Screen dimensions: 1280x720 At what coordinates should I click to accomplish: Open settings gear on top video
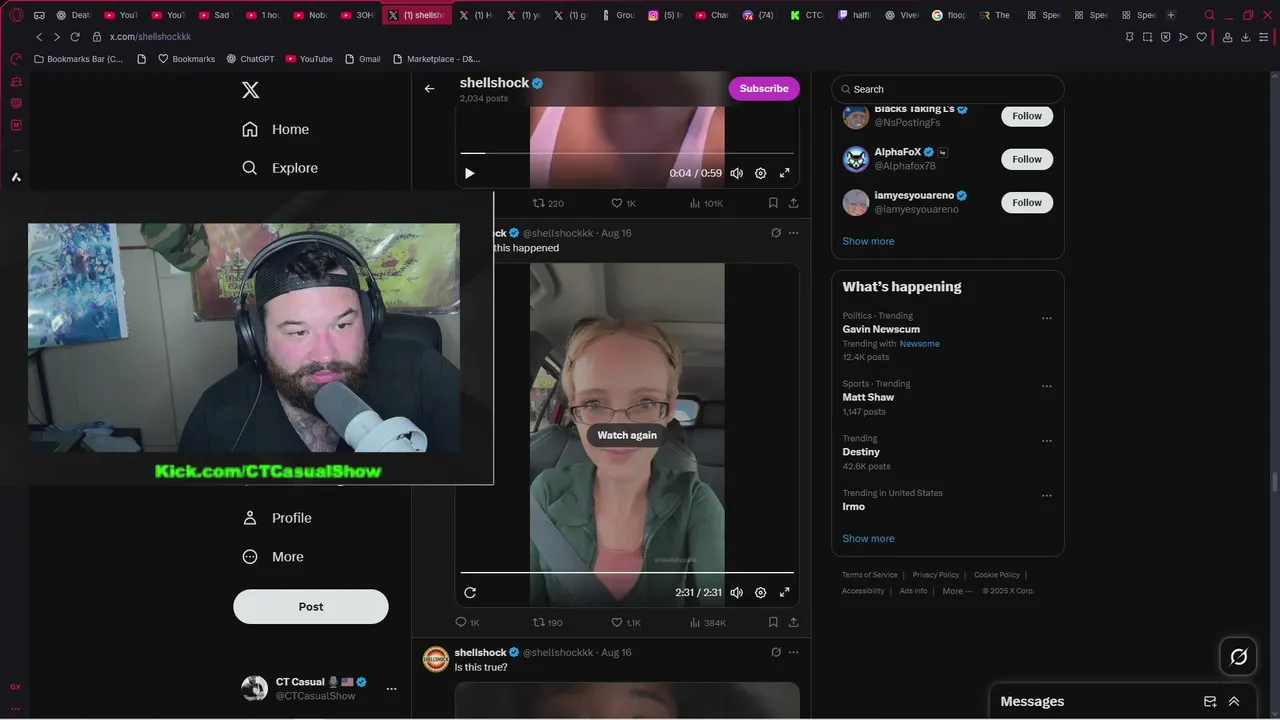(x=760, y=173)
